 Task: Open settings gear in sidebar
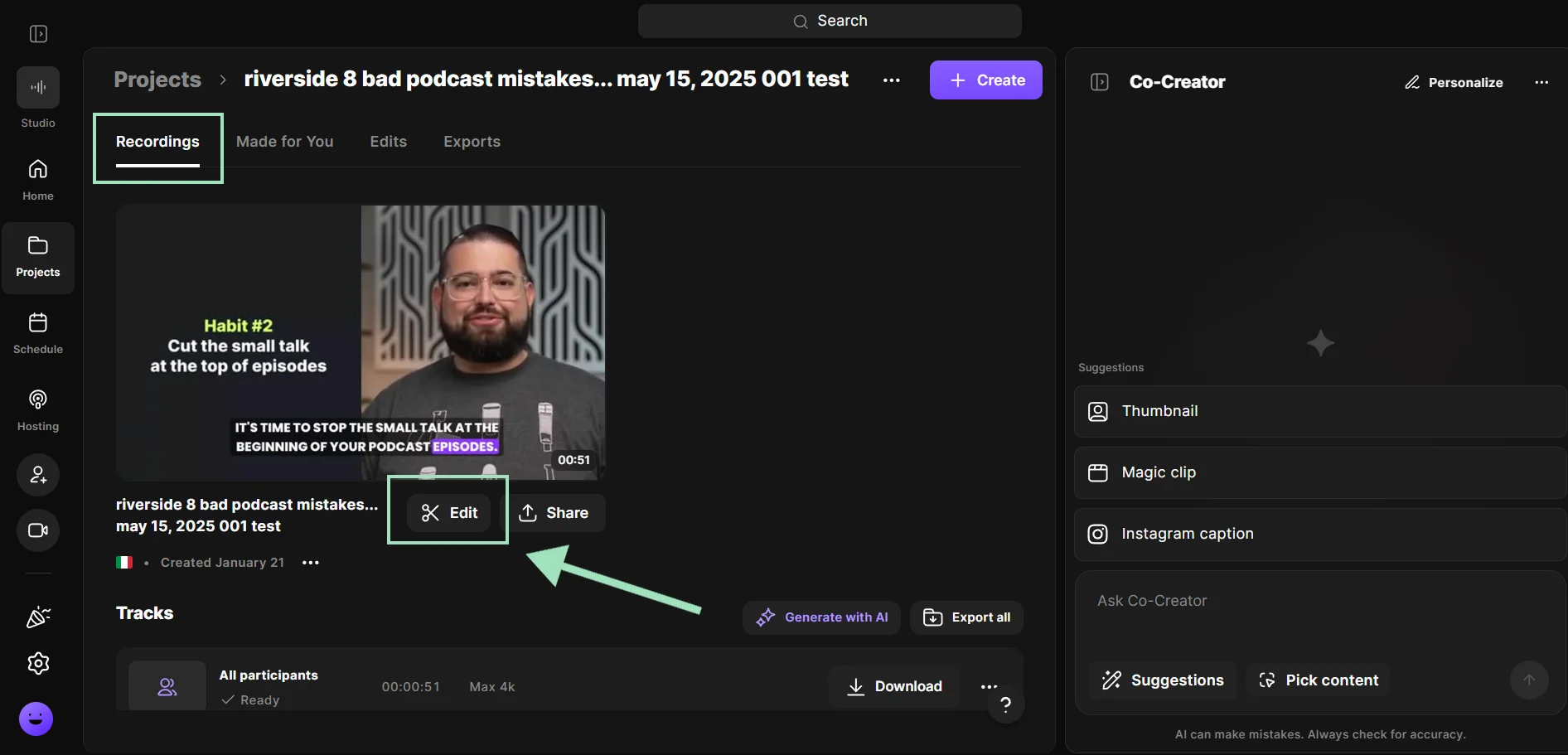point(38,663)
